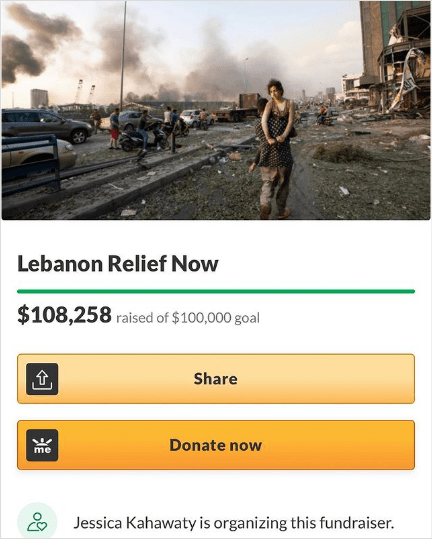Click the green fundraising progress bar
Screen dimensions: 432x539
coord(216,292)
